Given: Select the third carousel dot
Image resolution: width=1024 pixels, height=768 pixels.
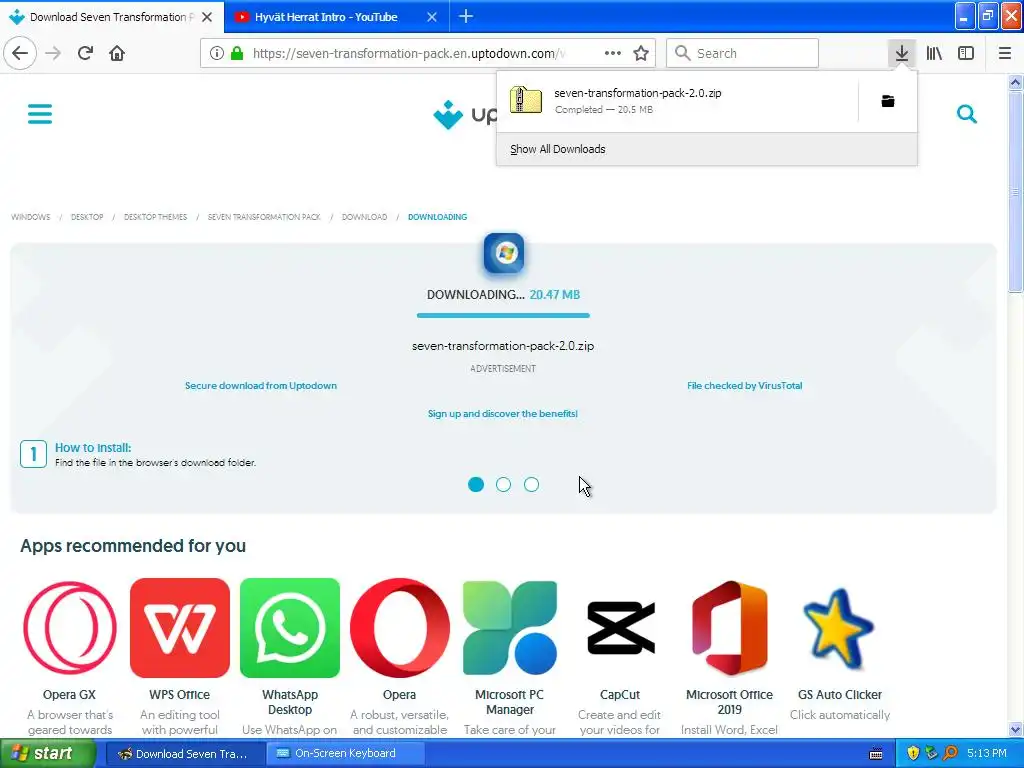Looking at the screenshot, I should (532, 485).
